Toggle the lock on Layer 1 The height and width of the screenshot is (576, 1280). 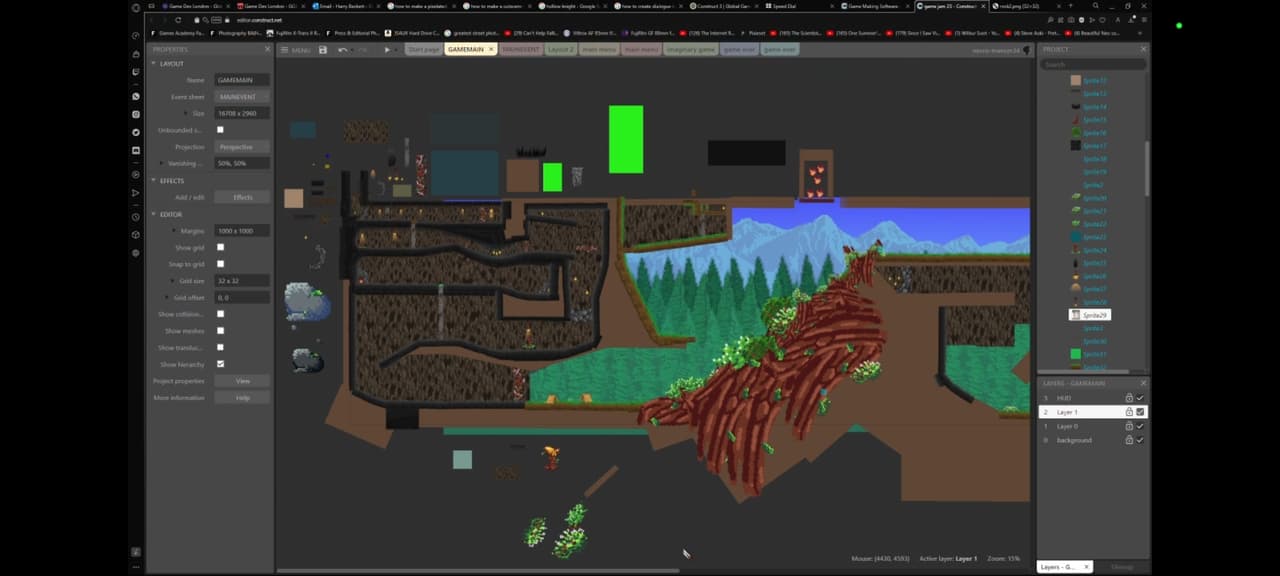[1129, 412]
